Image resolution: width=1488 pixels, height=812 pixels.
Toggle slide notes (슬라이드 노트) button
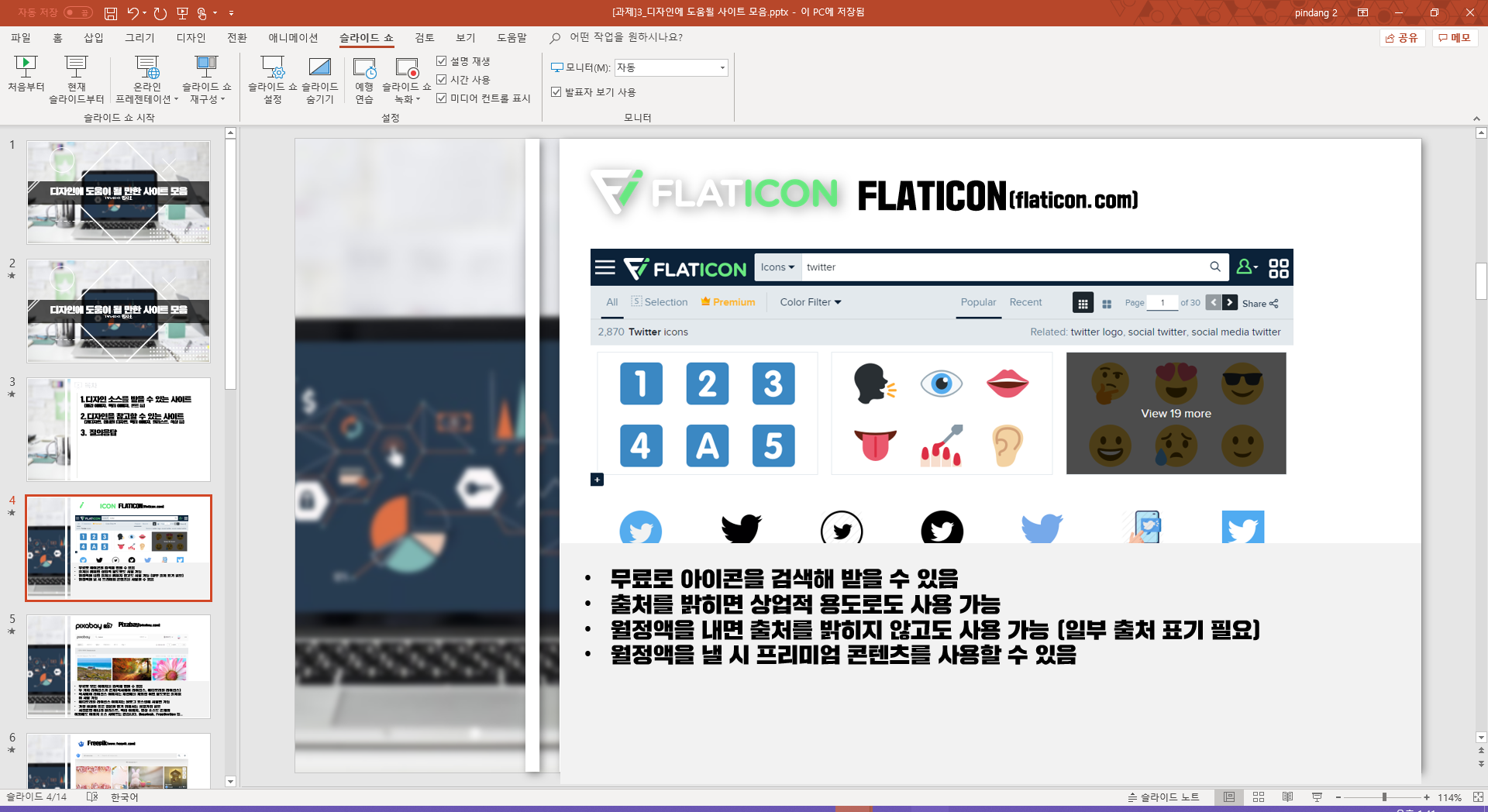(1163, 797)
